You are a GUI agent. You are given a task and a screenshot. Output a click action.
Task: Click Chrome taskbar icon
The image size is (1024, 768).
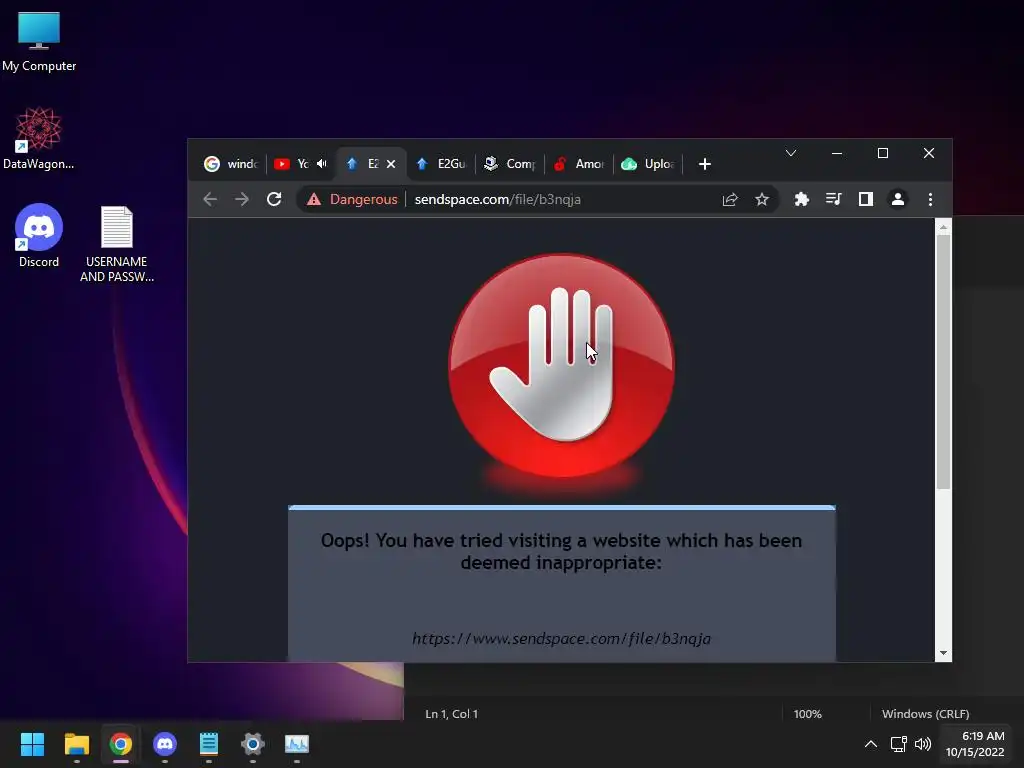pos(121,744)
